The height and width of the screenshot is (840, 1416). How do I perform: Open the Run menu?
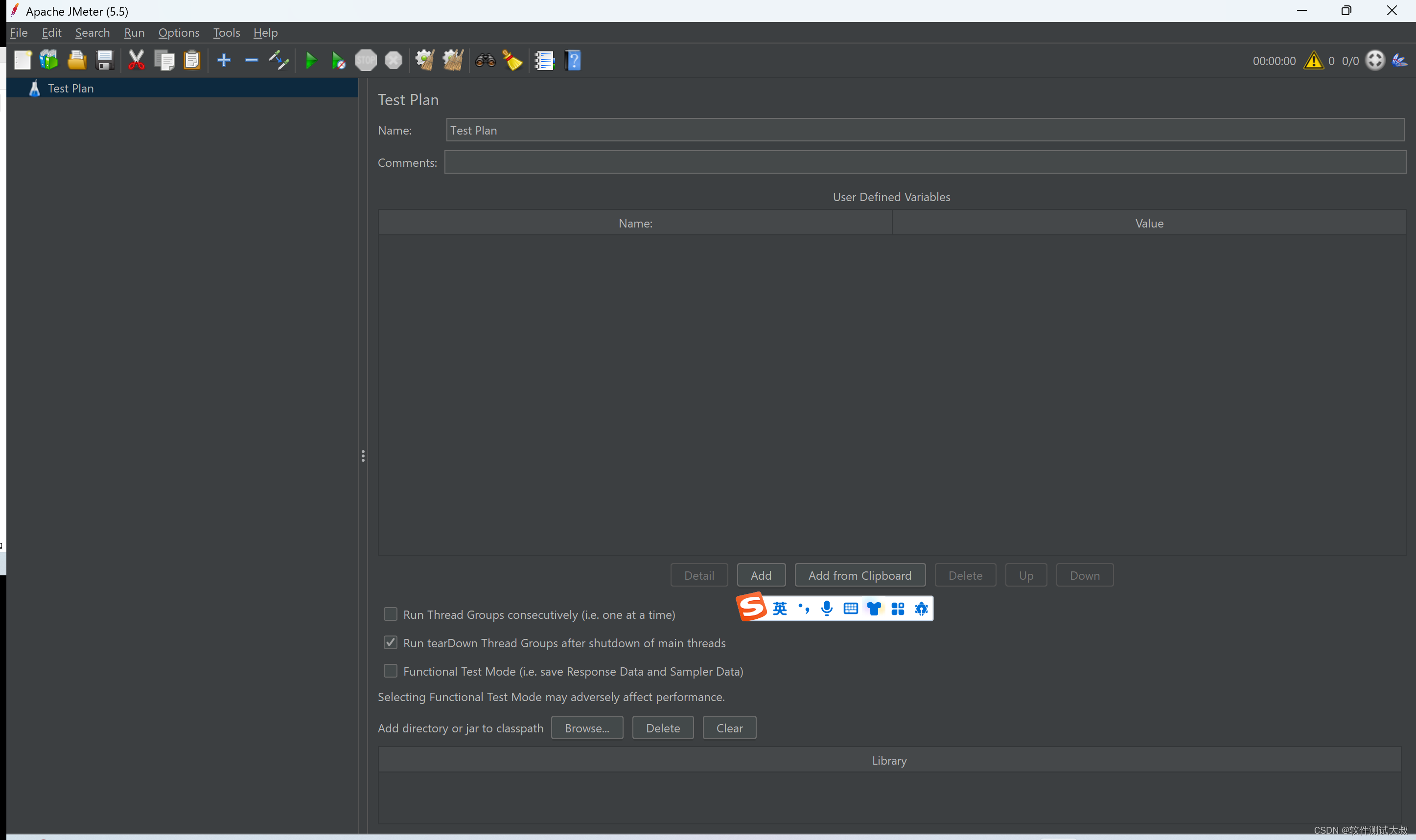pyautogui.click(x=134, y=33)
